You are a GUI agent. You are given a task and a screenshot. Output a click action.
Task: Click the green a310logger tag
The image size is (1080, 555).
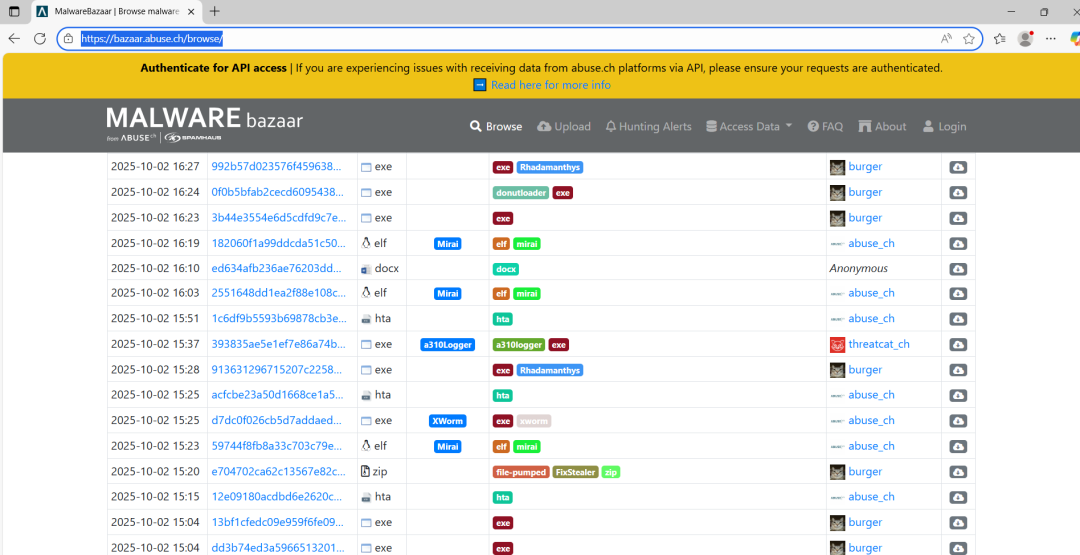click(x=519, y=345)
